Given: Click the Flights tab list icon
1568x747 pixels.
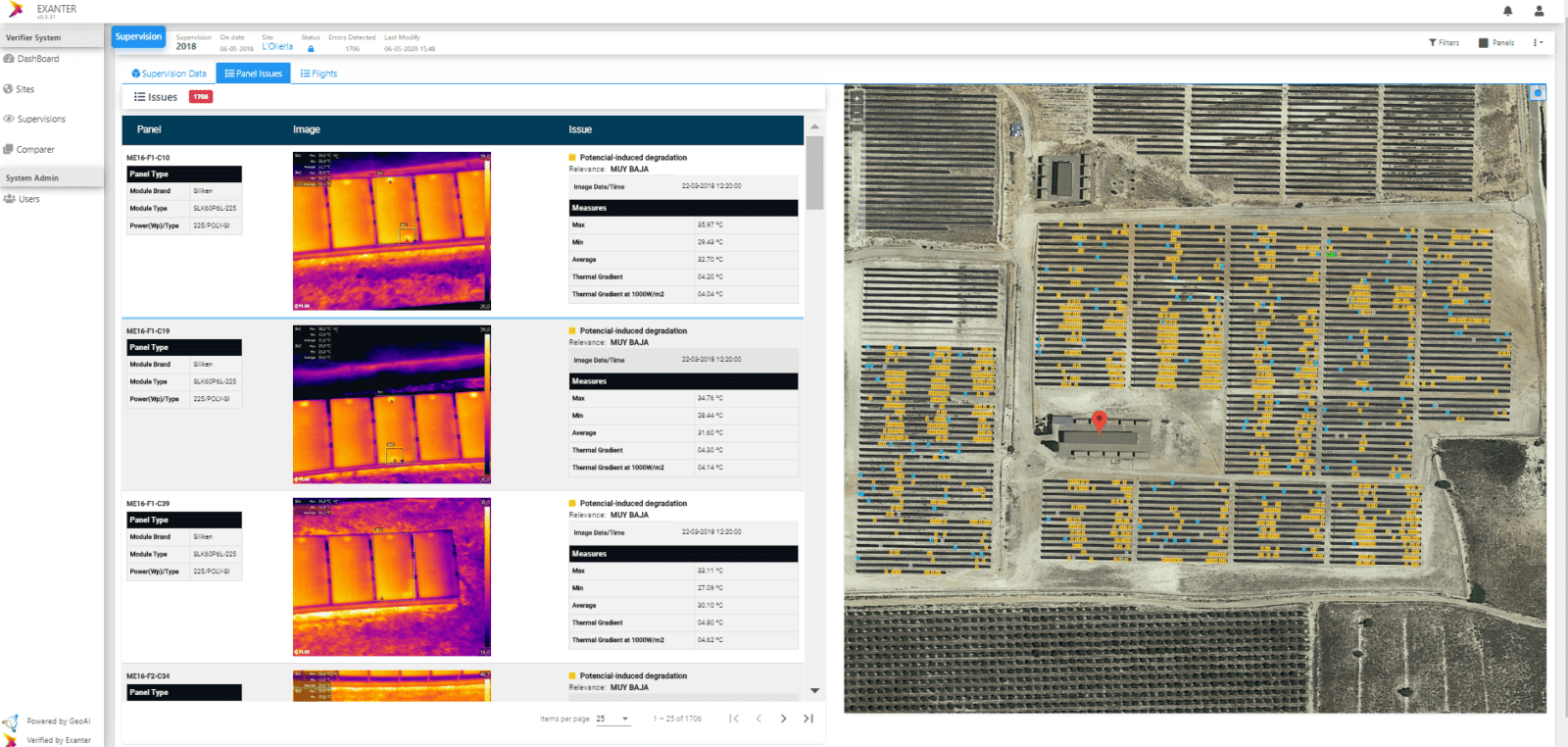Looking at the screenshot, I should (x=306, y=74).
